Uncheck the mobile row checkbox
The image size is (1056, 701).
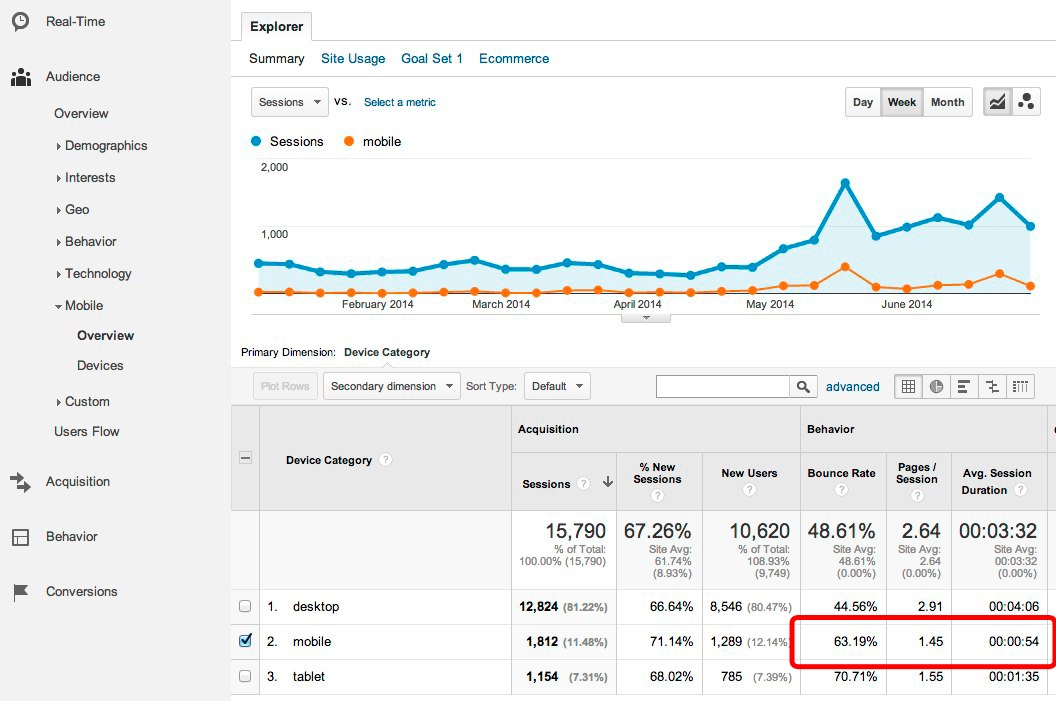246,641
